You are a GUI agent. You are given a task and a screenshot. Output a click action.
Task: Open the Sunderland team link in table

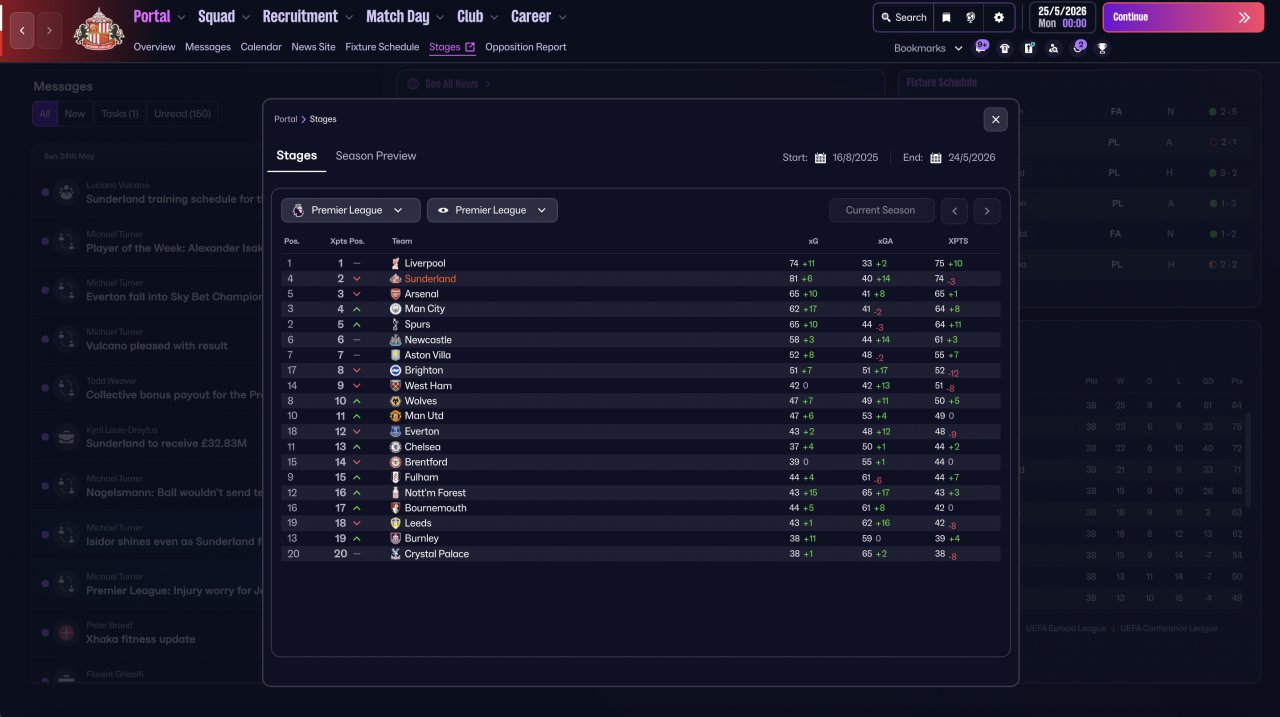(x=430, y=279)
